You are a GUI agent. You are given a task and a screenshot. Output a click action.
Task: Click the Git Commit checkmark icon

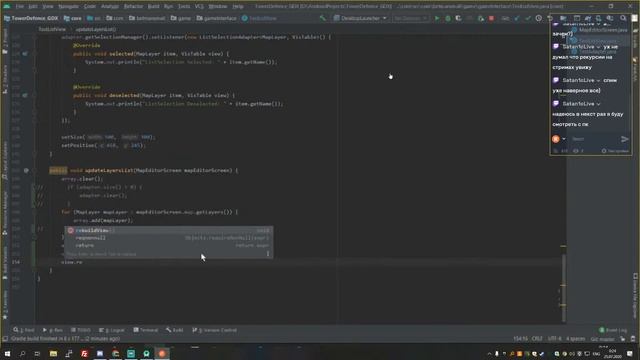point(528,18)
